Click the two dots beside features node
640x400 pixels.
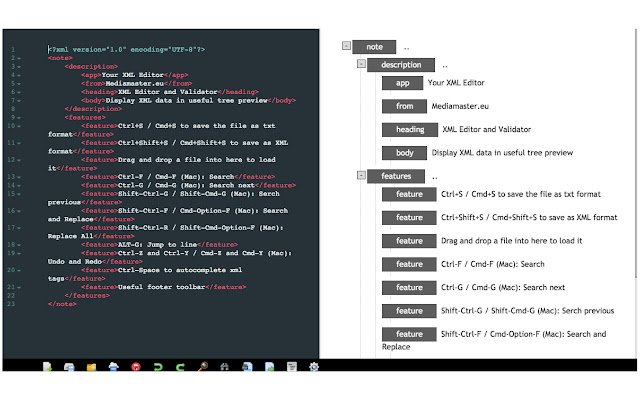coord(435,178)
